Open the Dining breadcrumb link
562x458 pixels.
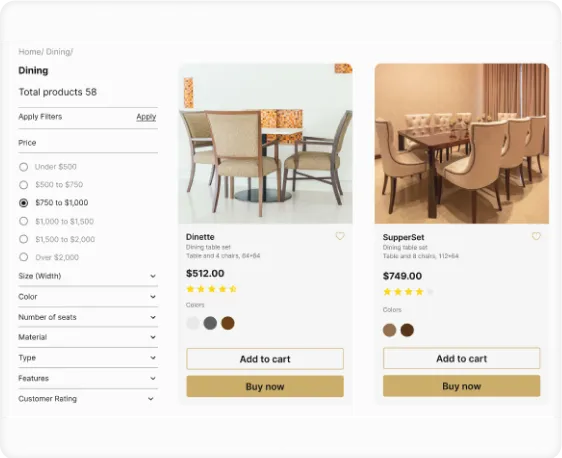pyautogui.click(x=58, y=52)
